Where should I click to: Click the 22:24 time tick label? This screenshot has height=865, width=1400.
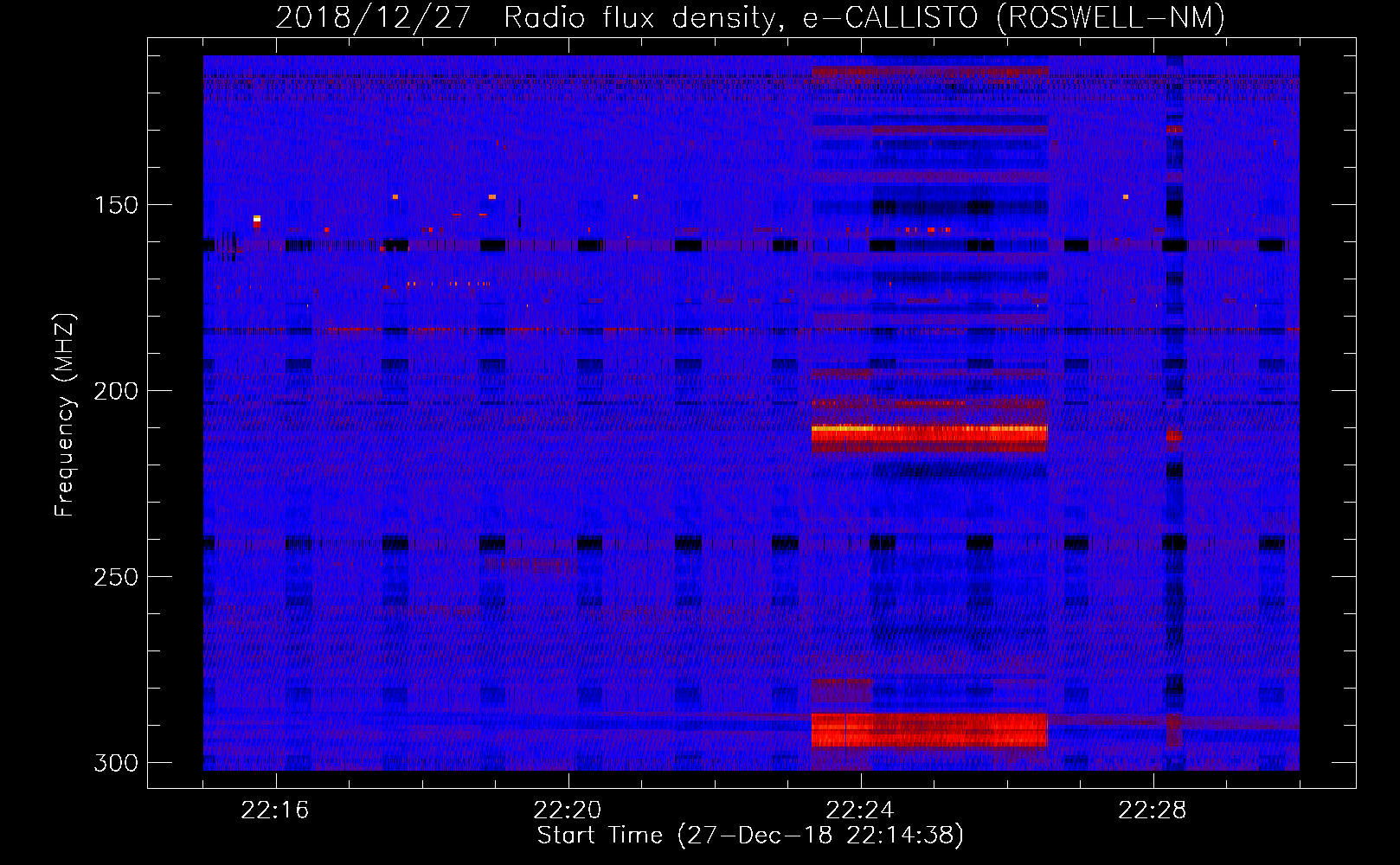pyautogui.click(x=860, y=811)
